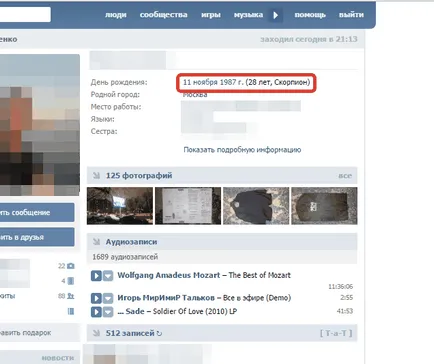The image size is (434, 364).
Task: Click the send gift link подарок
Action: [26, 333]
